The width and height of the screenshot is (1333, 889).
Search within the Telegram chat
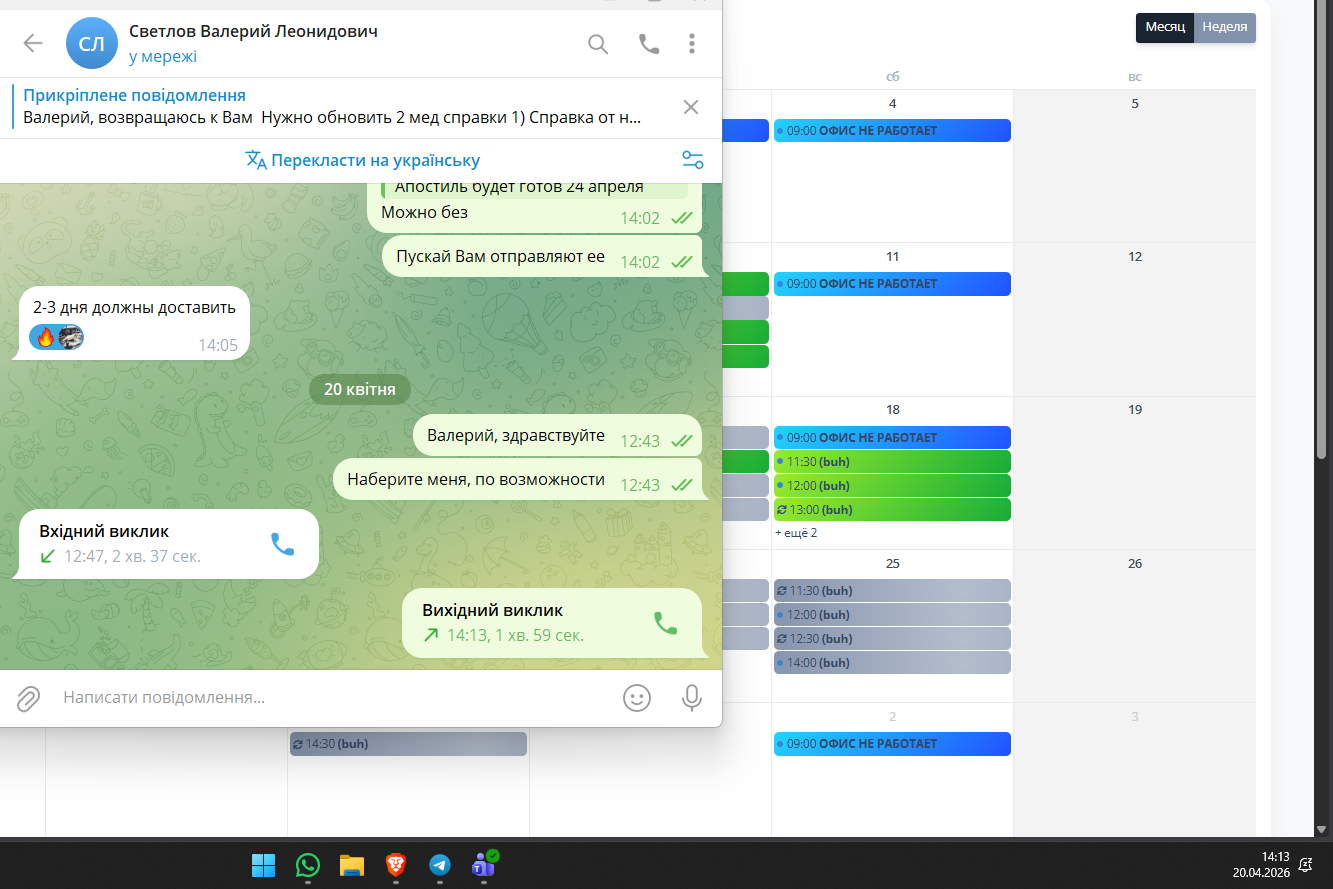598,43
